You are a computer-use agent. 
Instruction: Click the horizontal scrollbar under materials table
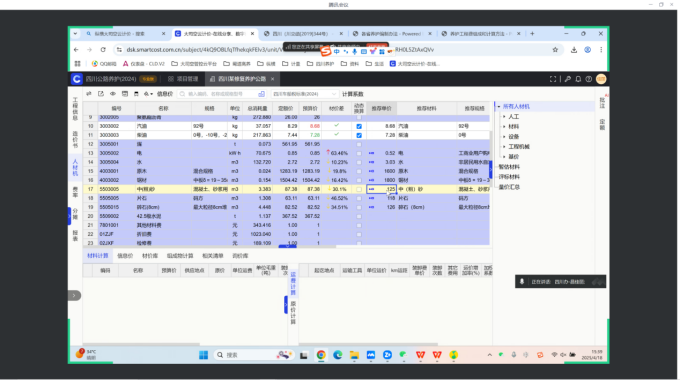(209, 247)
